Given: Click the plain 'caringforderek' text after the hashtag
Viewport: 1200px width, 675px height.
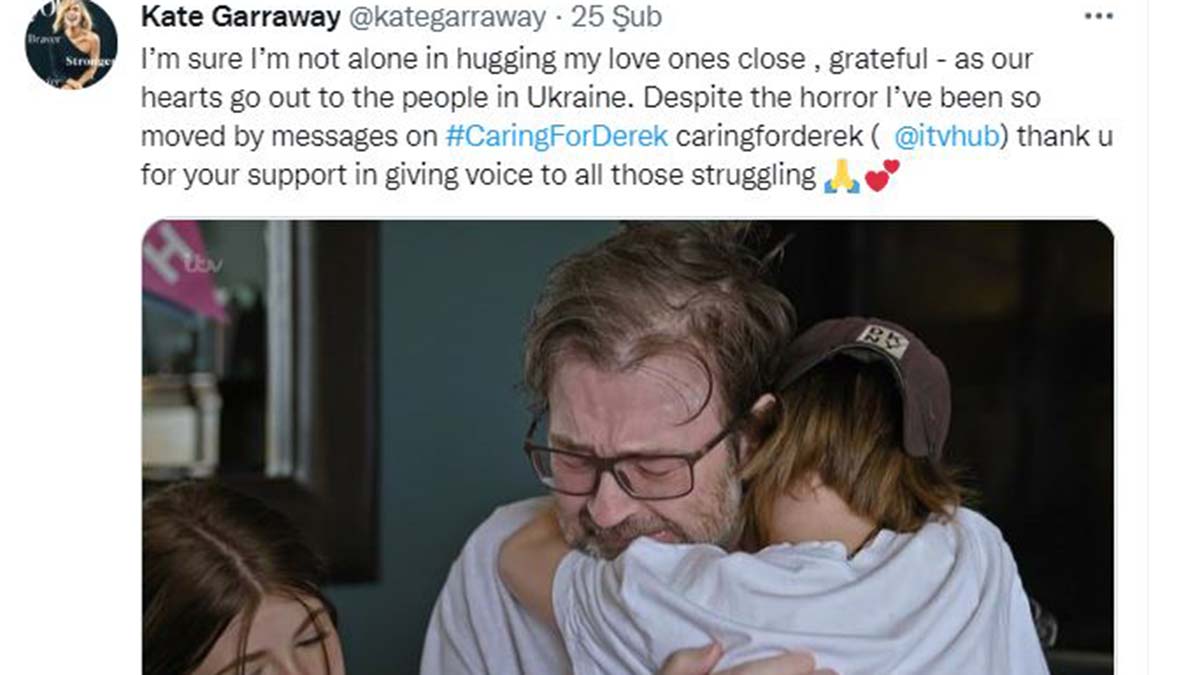Looking at the screenshot, I should click(x=770, y=136).
